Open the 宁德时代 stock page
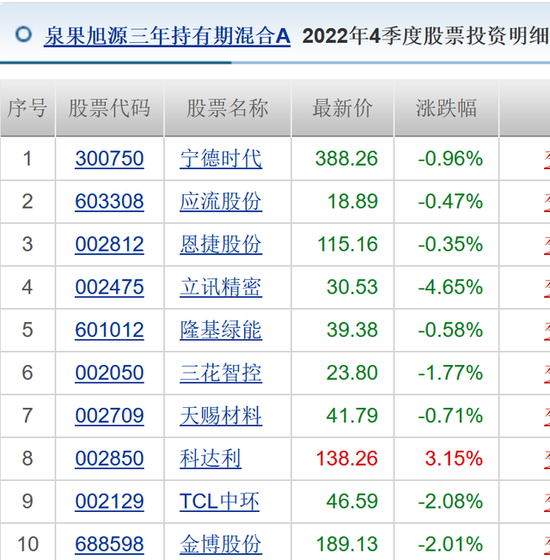 221,159
